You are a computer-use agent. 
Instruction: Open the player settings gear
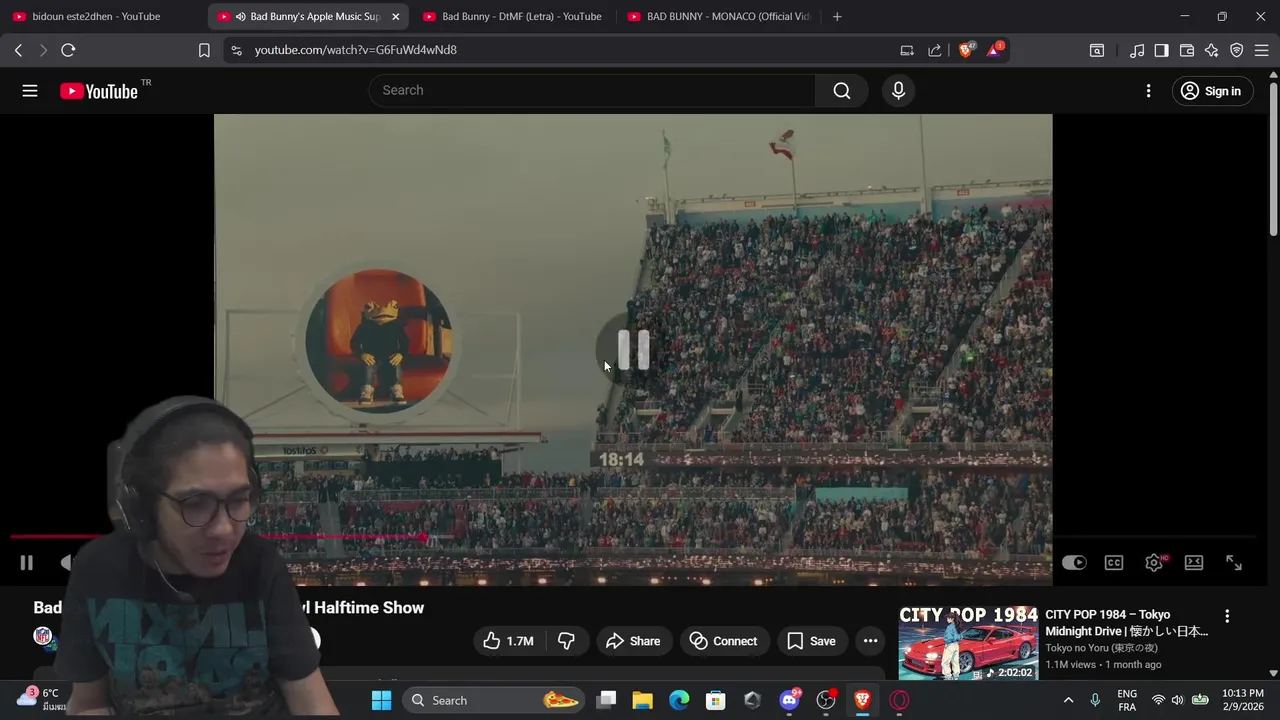[x=1154, y=563]
